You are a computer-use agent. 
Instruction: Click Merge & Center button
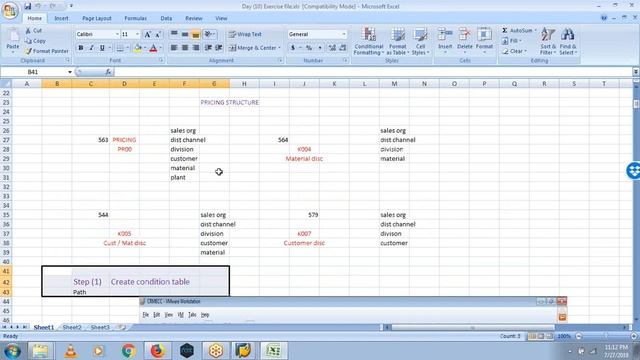coord(255,48)
